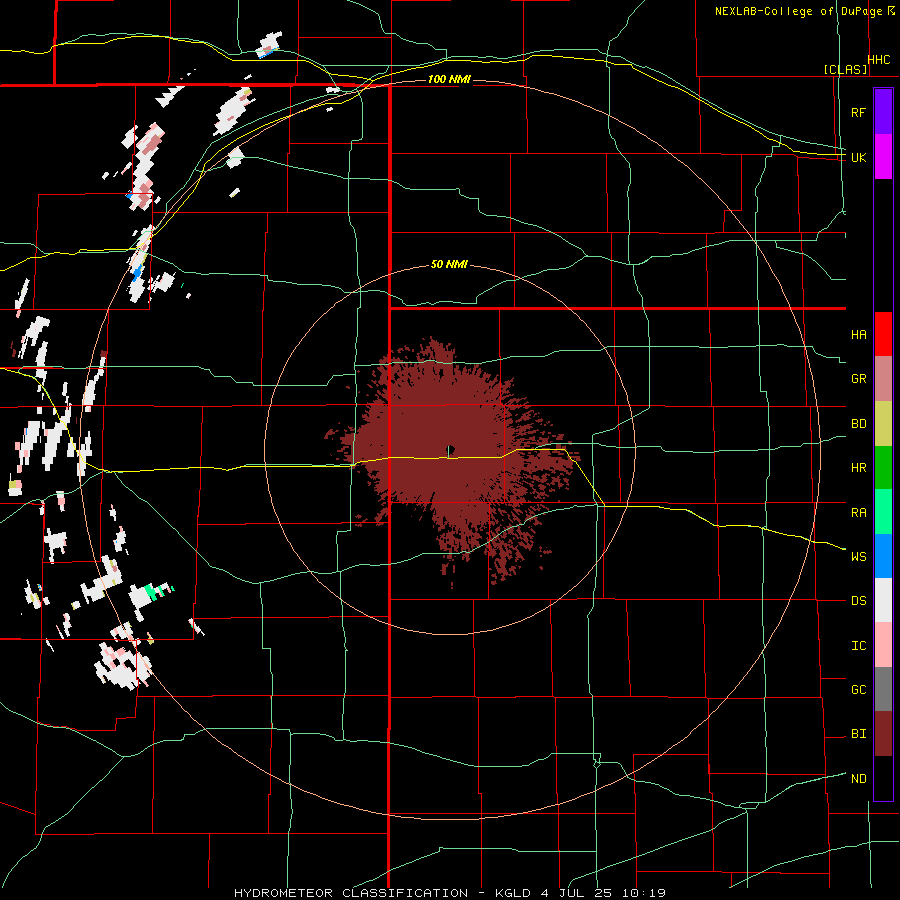The width and height of the screenshot is (900, 900).
Task: Select the HR green legend swatch
Action: 883,468
